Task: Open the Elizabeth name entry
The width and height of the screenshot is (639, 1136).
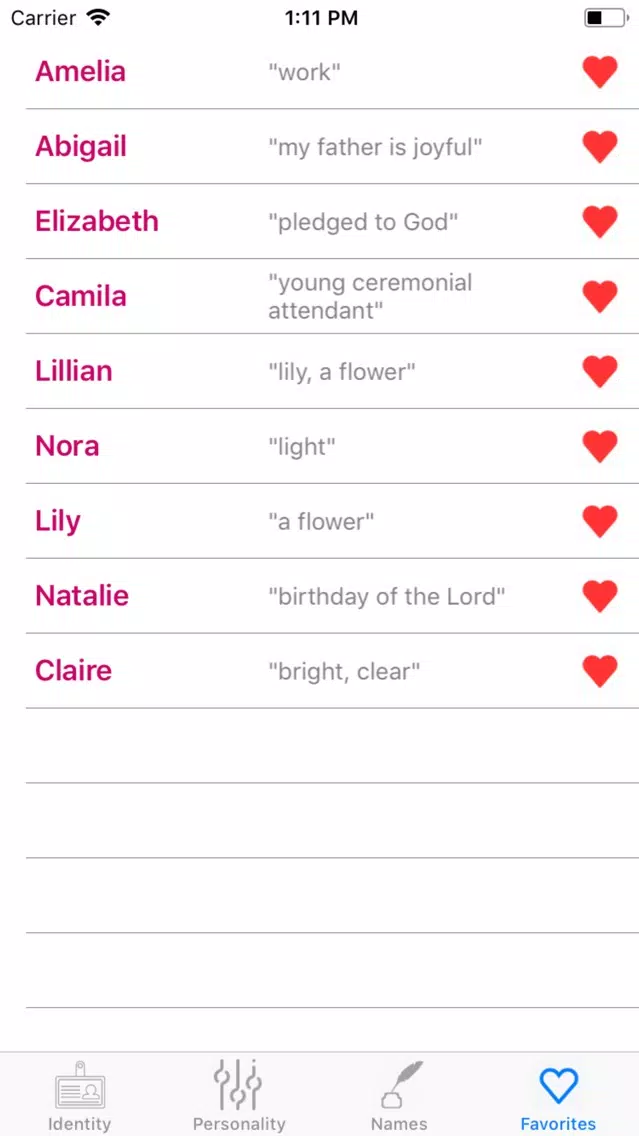Action: point(97,221)
